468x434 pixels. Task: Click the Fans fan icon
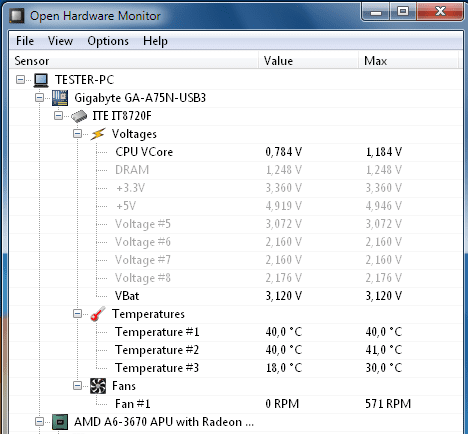pos(98,386)
